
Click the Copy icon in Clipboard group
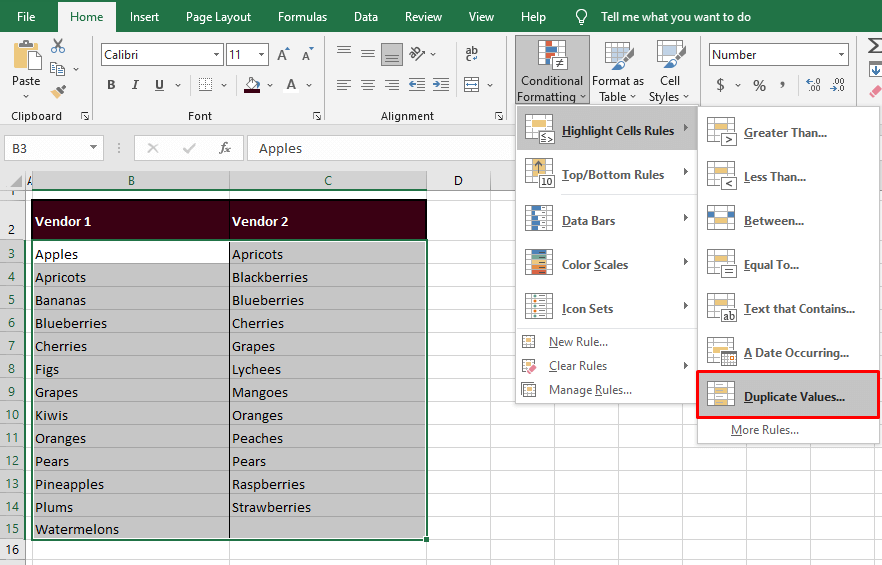[57, 69]
